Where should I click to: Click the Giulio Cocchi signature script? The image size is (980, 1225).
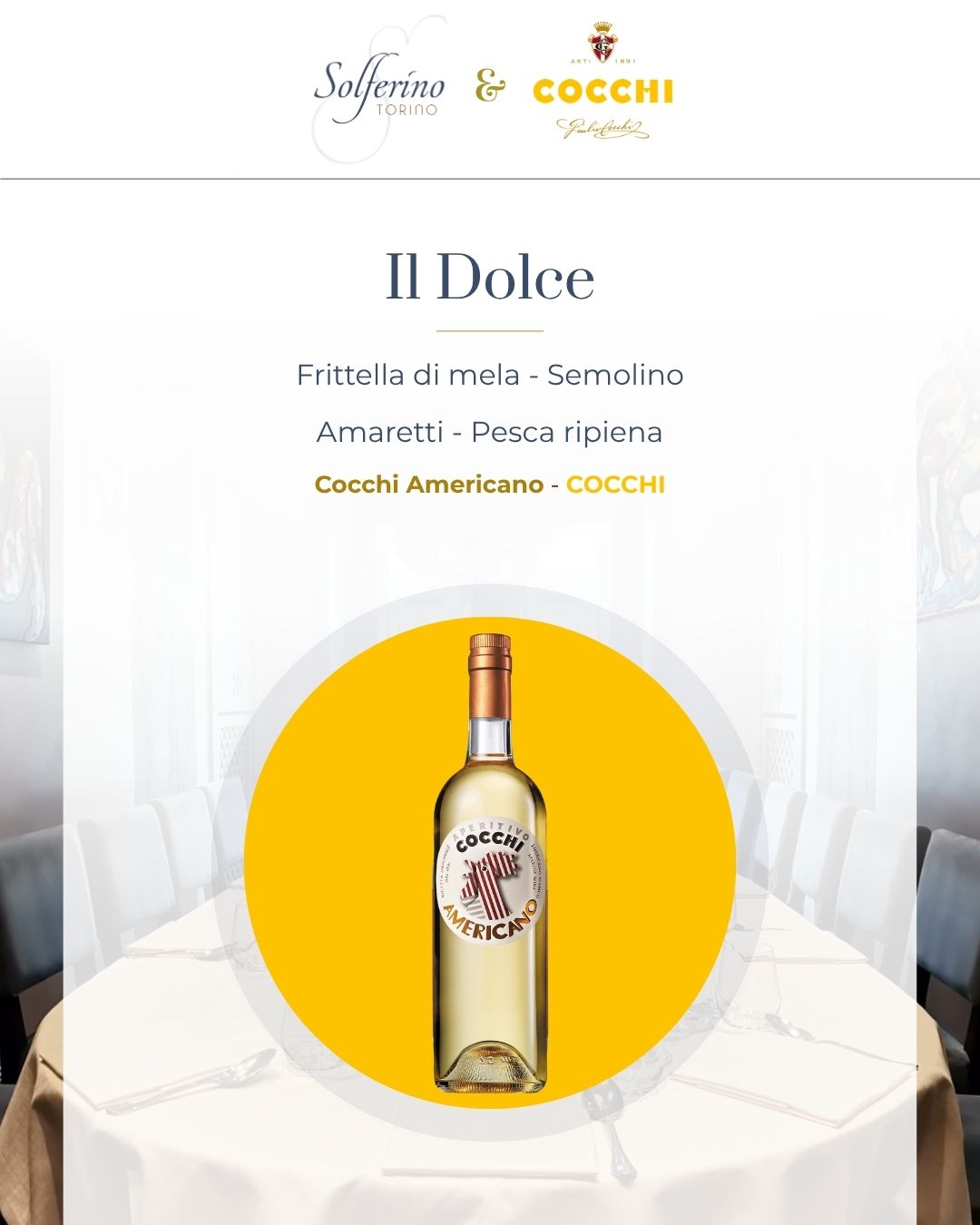pos(603,129)
